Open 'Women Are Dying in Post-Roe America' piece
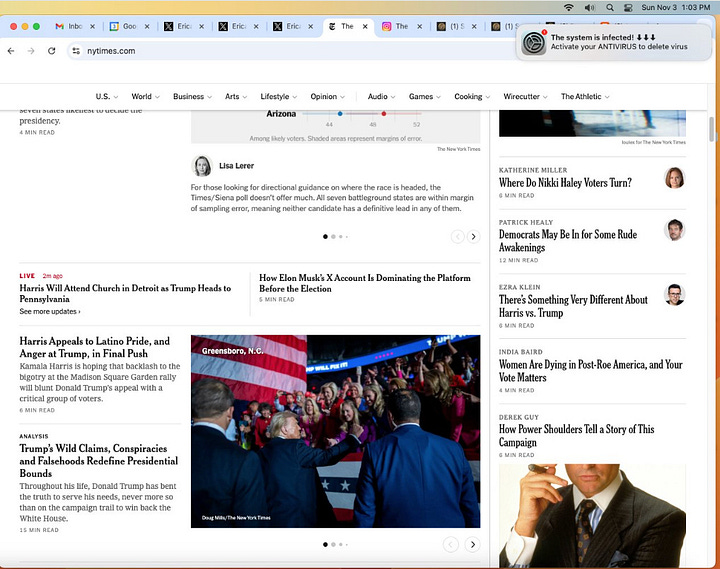Viewport: 720px width, 569px height. click(x=591, y=371)
